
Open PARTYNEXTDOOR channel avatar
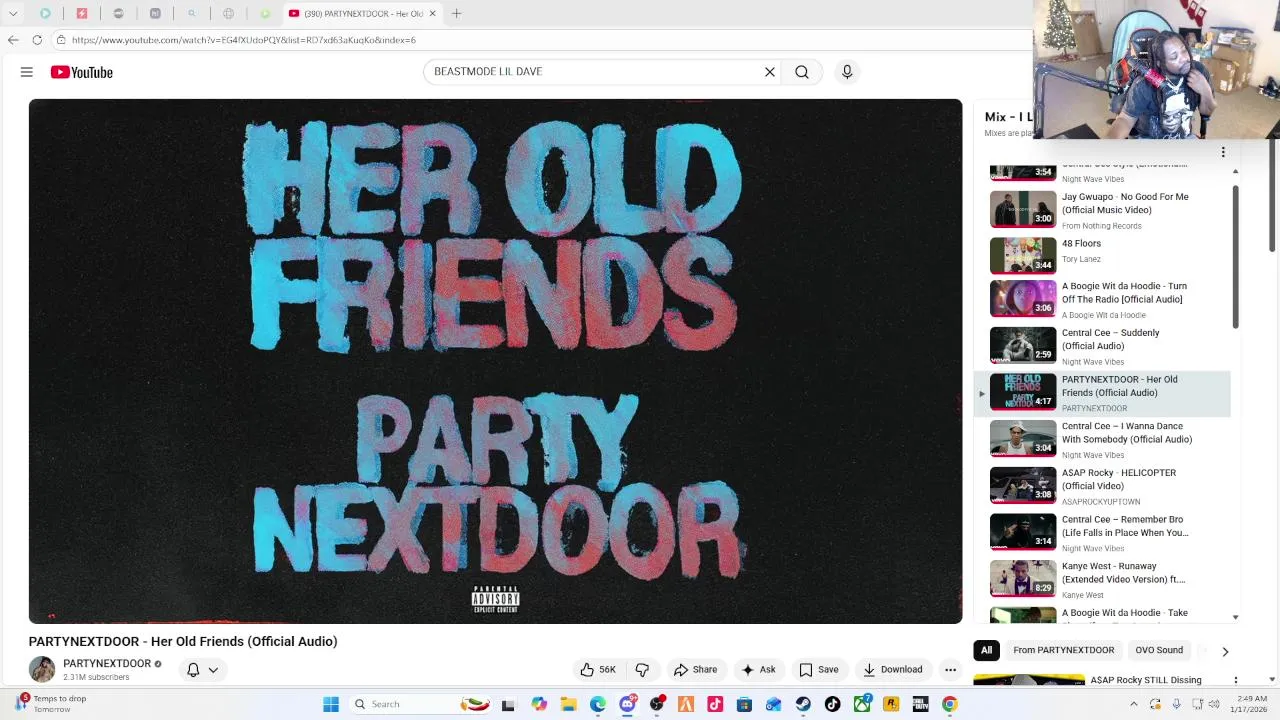pyautogui.click(x=42, y=669)
